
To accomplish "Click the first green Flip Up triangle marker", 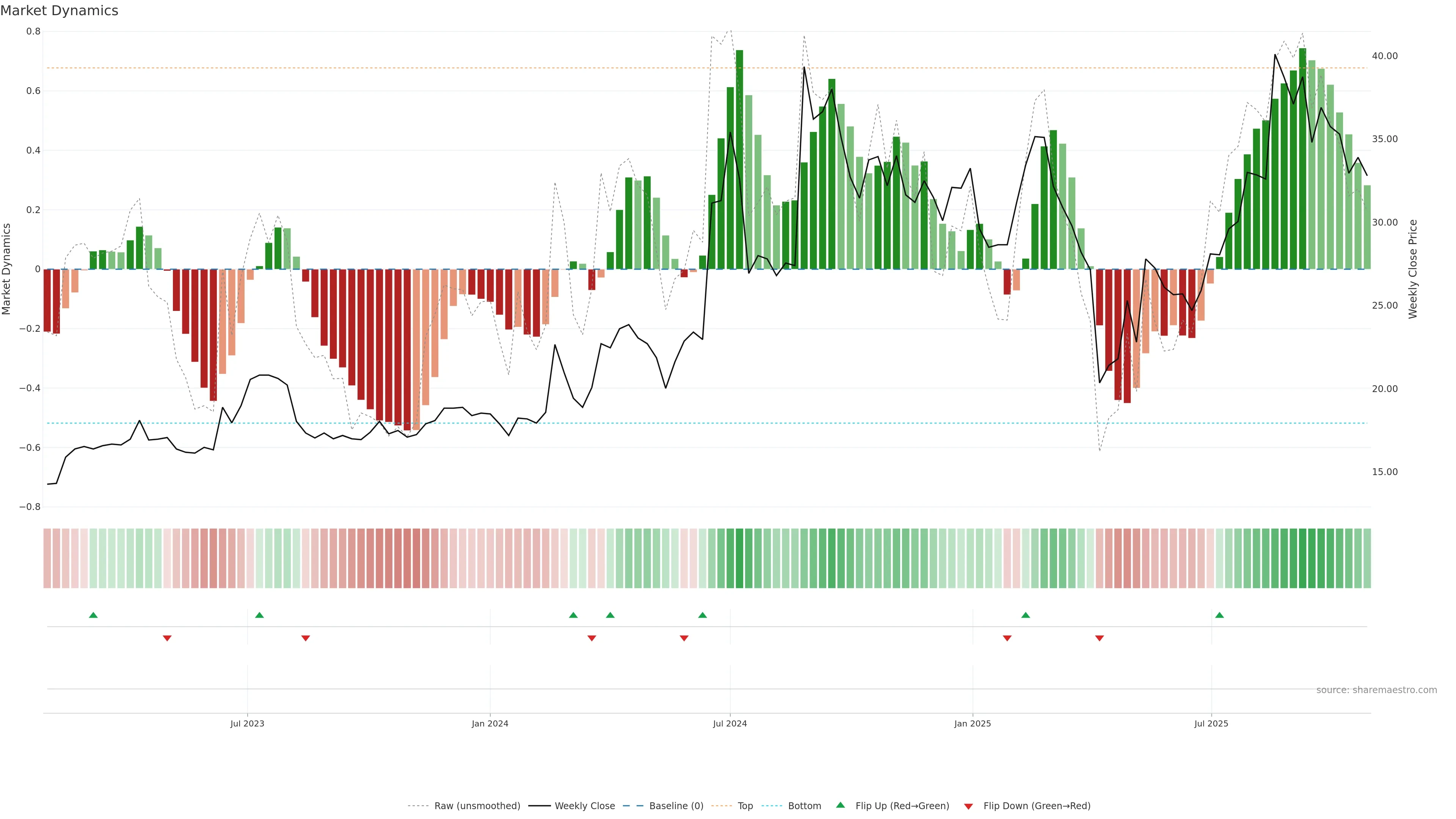I will (x=93, y=615).
